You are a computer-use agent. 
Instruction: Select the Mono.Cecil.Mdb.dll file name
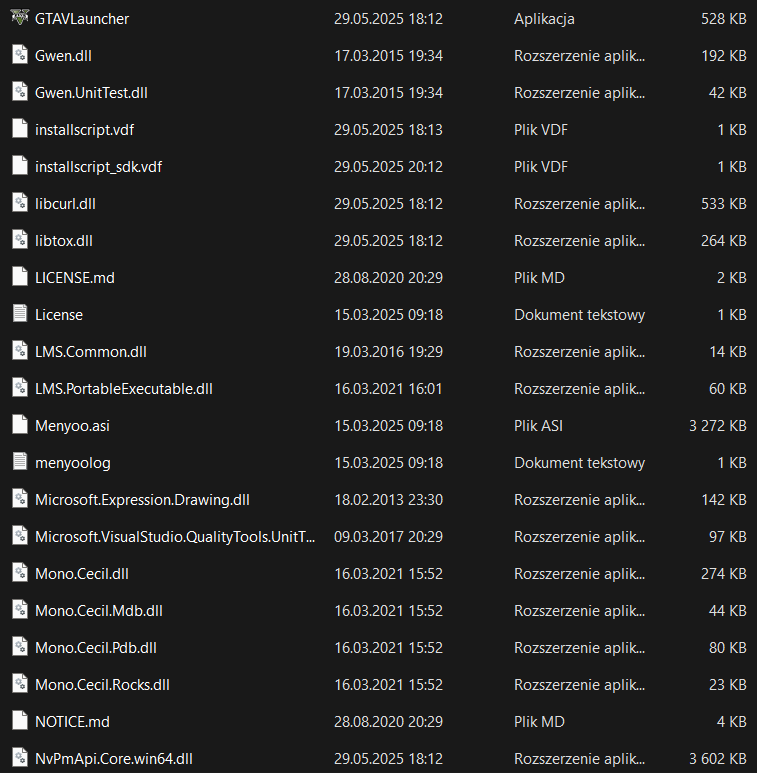point(99,610)
